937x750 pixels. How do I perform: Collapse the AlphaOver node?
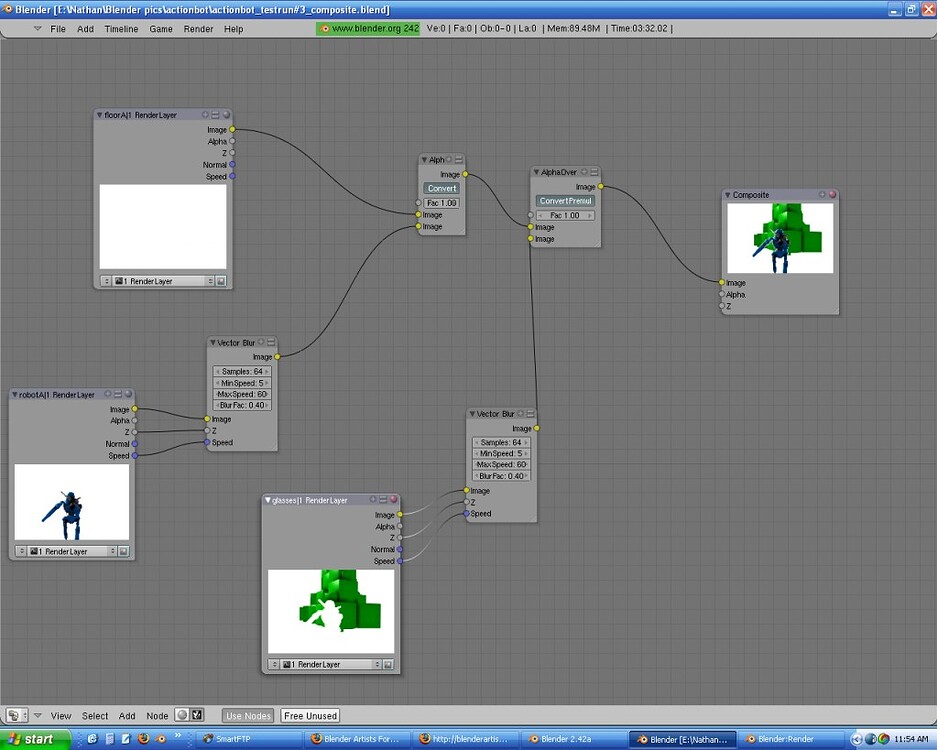click(x=536, y=172)
